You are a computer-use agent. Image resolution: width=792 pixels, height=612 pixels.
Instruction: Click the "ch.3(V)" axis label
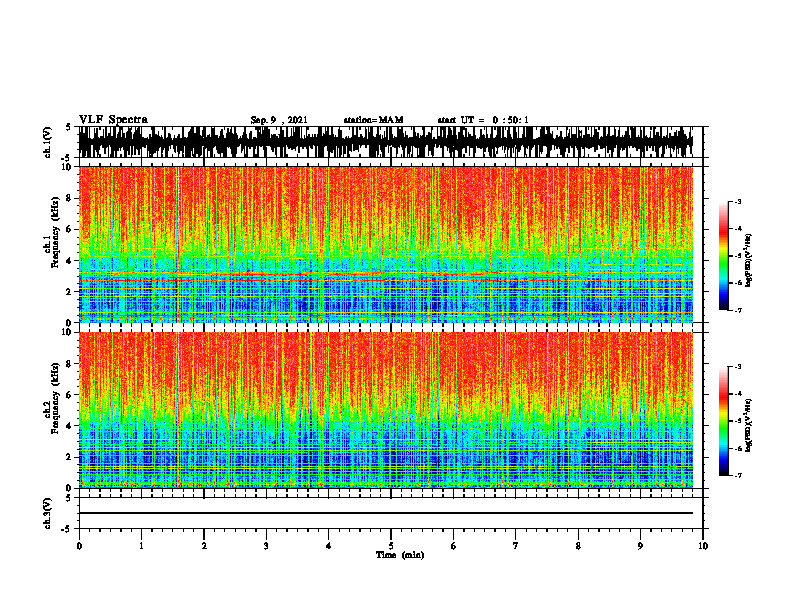(48, 513)
